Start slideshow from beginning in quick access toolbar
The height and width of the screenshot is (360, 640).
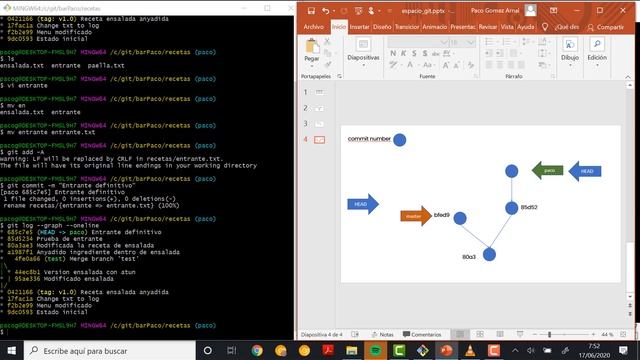tap(358, 11)
